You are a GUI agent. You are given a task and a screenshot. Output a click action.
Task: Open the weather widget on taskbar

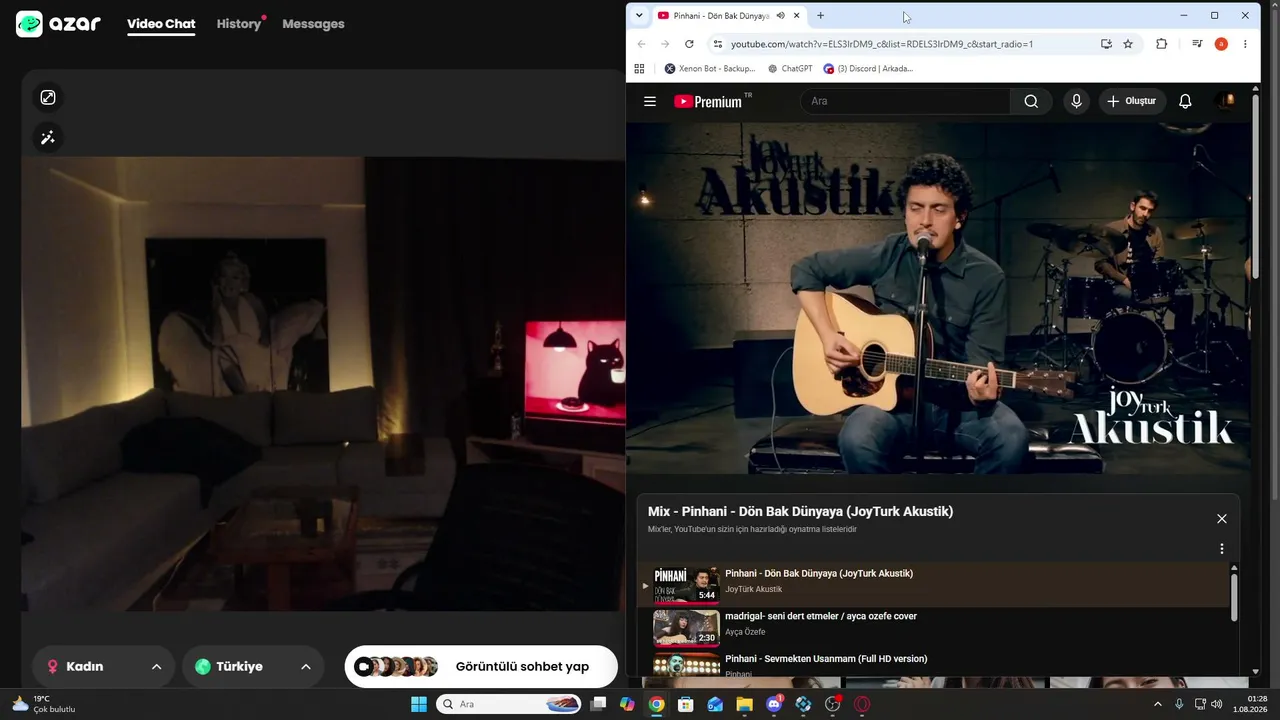43,704
